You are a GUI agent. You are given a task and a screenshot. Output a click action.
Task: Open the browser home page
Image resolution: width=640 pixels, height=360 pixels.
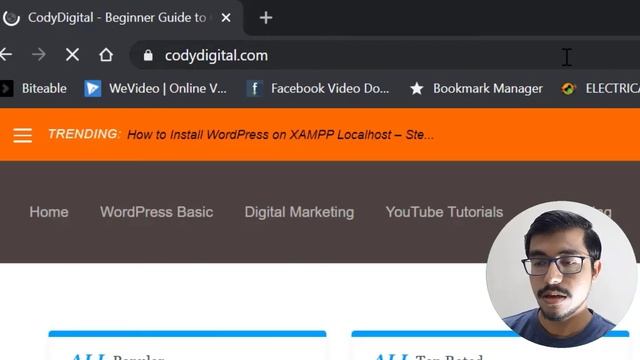point(106,55)
